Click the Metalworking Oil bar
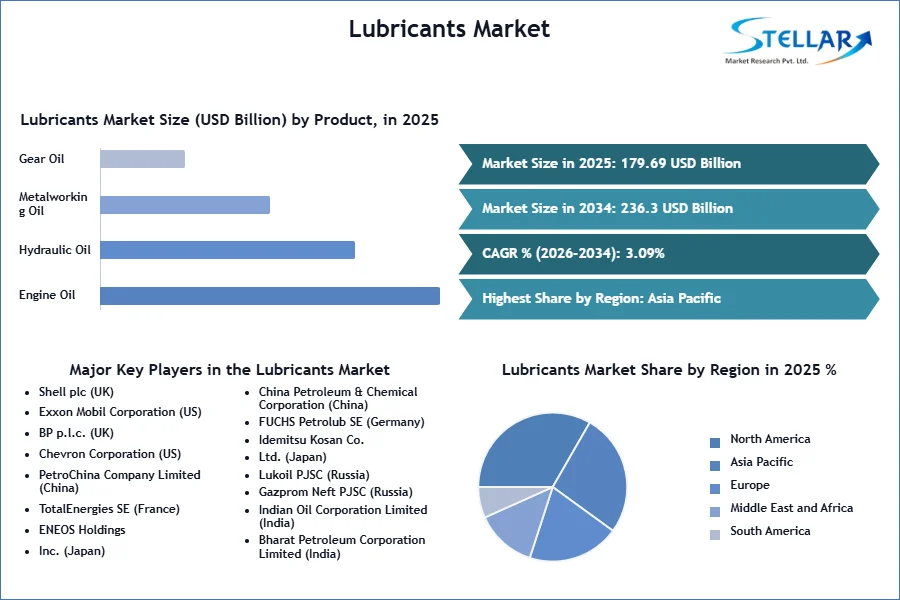The height and width of the screenshot is (600, 900). click(185, 205)
